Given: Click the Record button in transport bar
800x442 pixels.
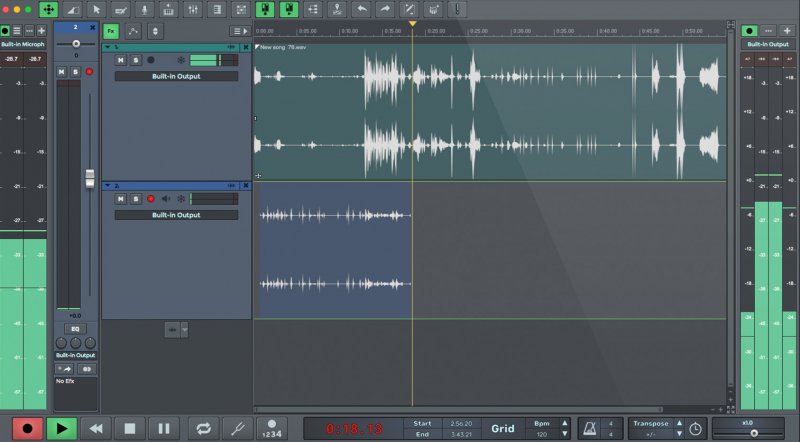Looking at the screenshot, I should (27, 428).
